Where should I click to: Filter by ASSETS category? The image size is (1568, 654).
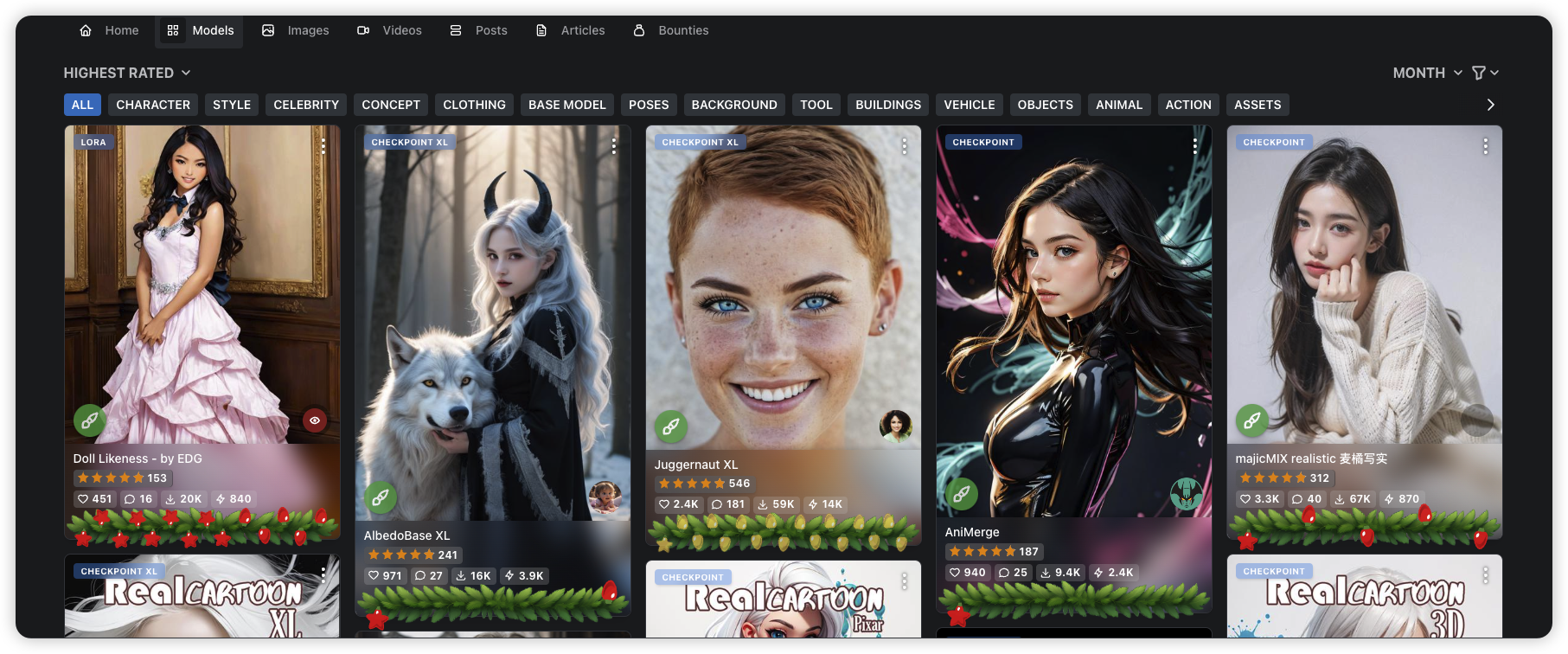1258,105
